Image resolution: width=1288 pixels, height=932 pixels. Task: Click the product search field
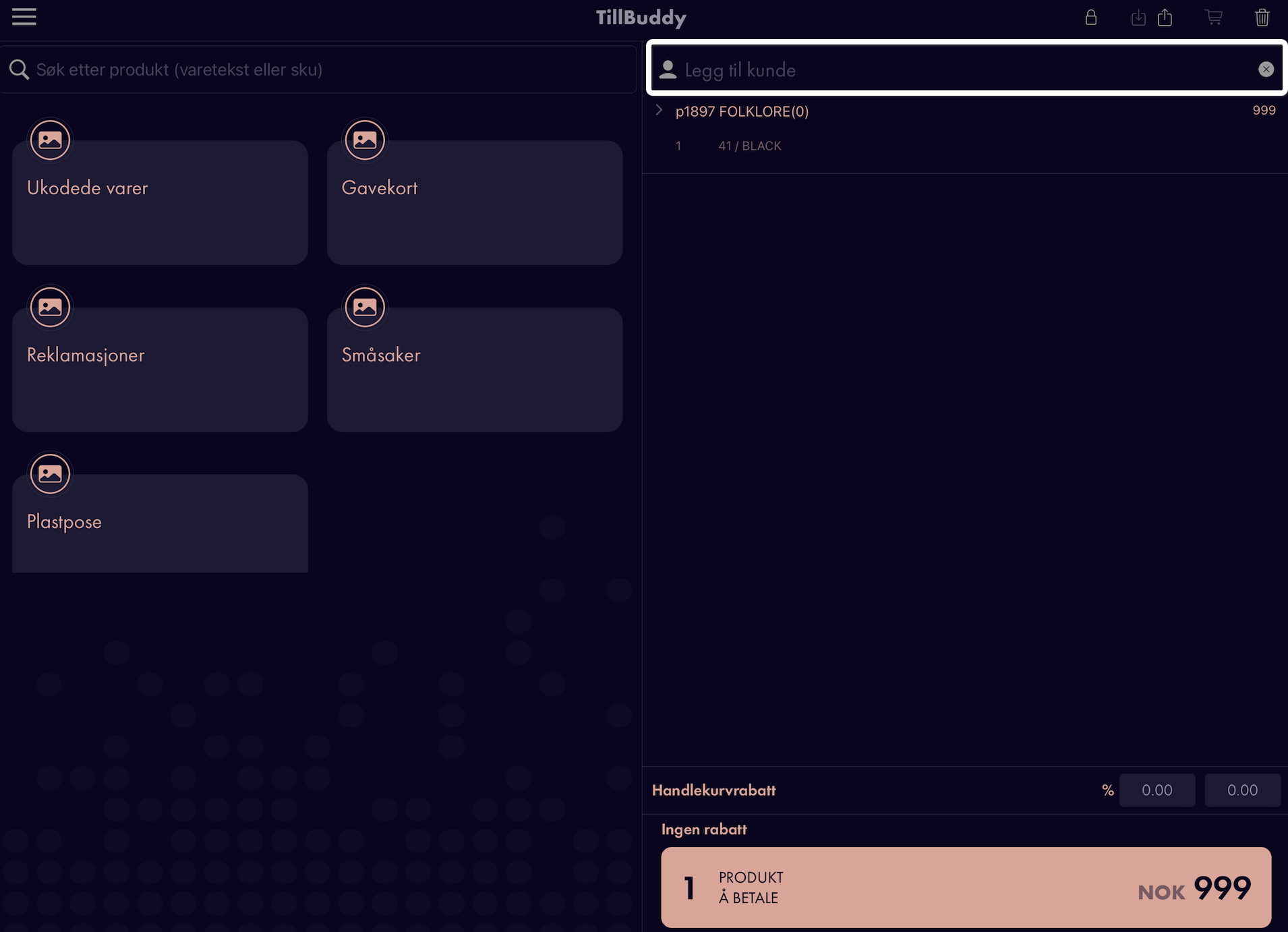318,69
